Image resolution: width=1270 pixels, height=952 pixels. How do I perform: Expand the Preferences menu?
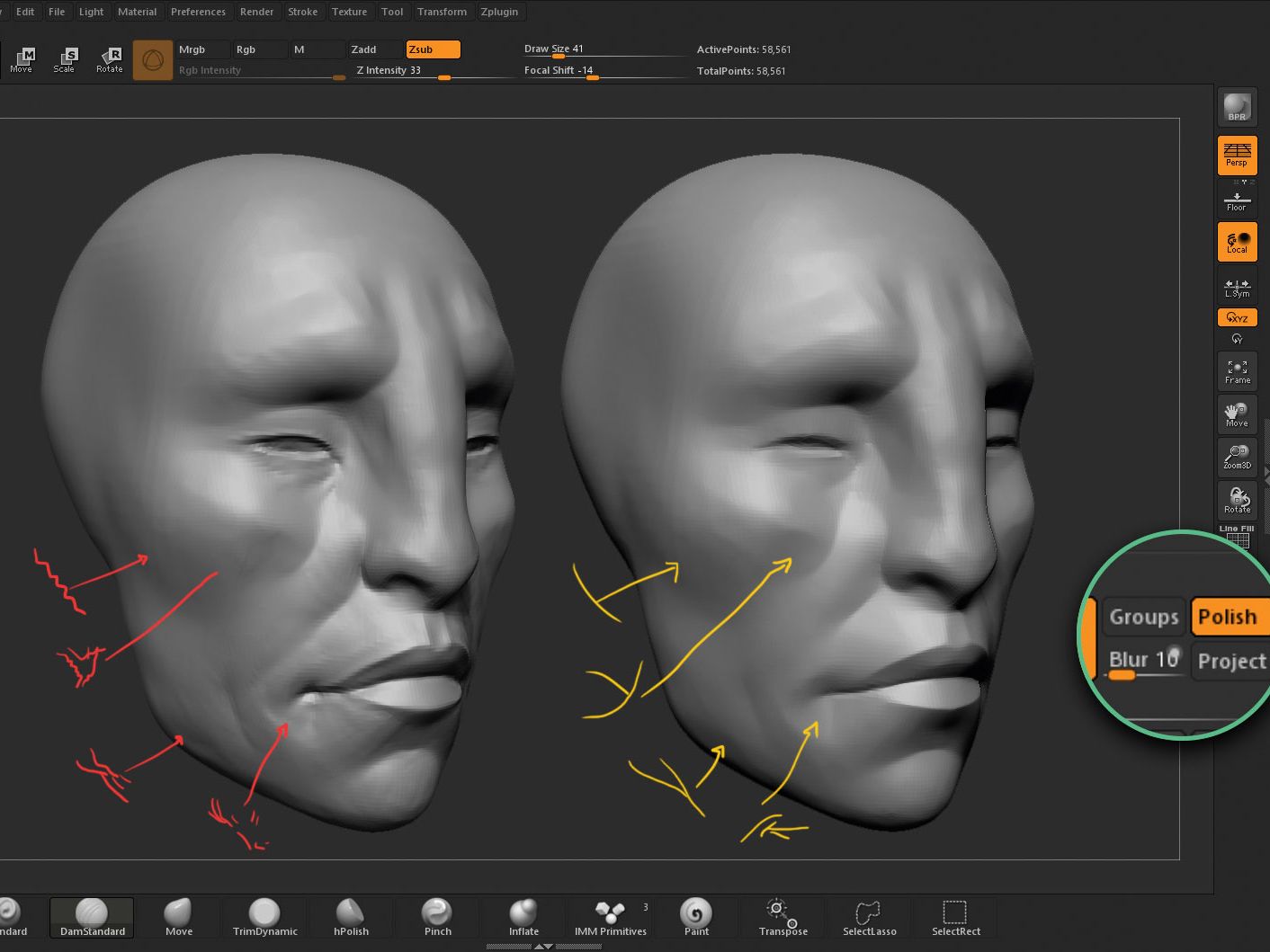pyautogui.click(x=198, y=12)
